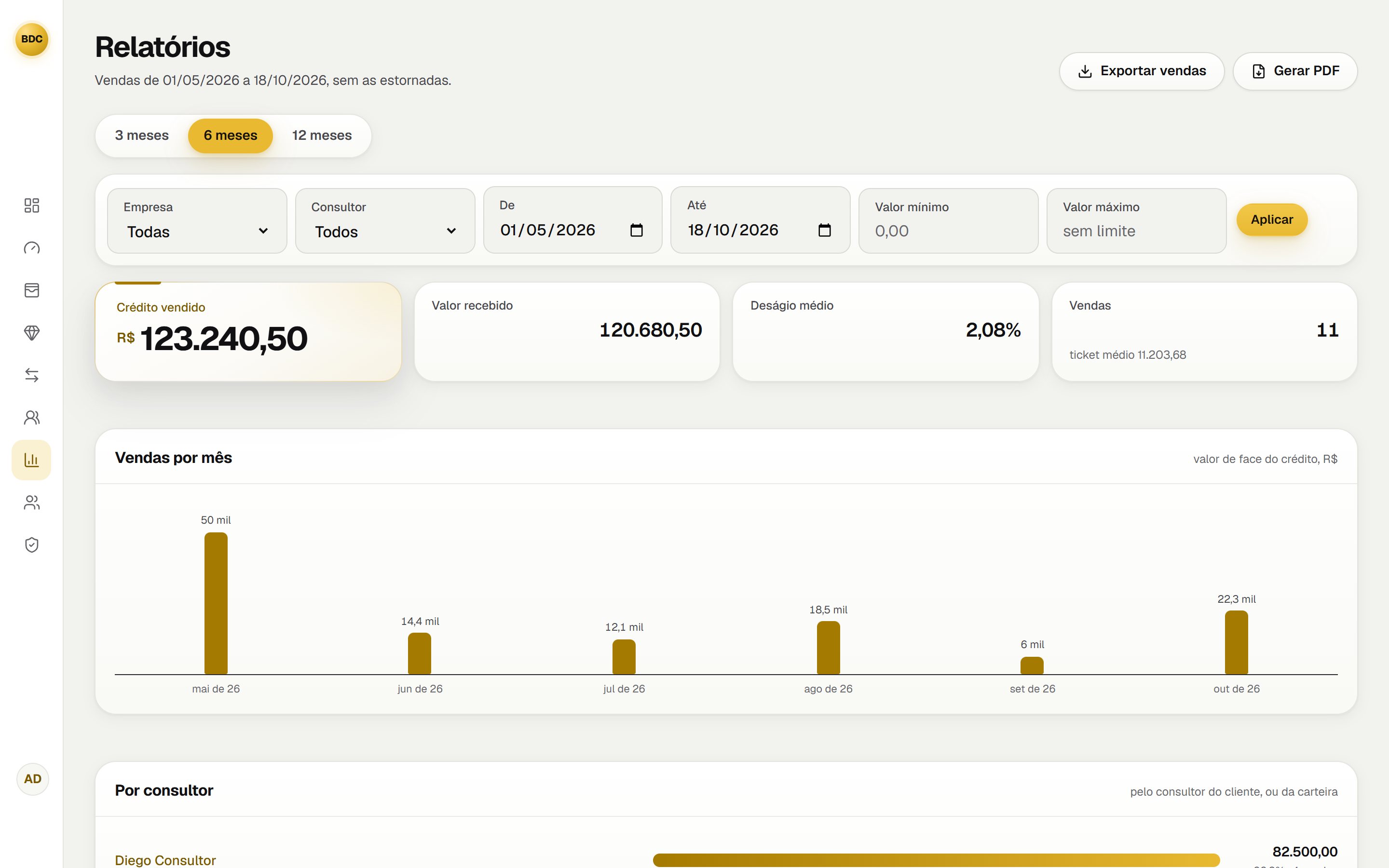Select the Crédito vendido card
The height and width of the screenshot is (868, 1389).
click(248, 331)
